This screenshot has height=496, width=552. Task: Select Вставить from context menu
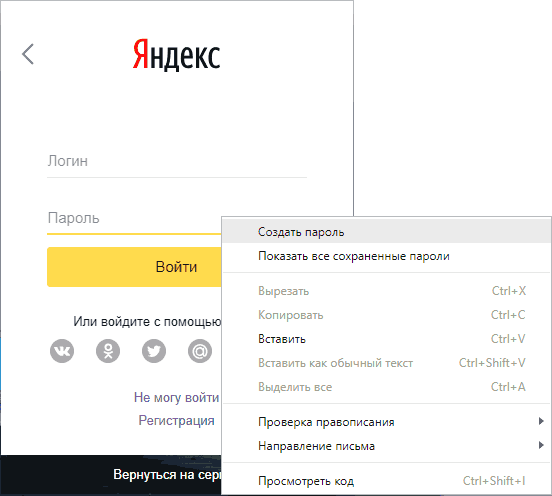coord(387,339)
